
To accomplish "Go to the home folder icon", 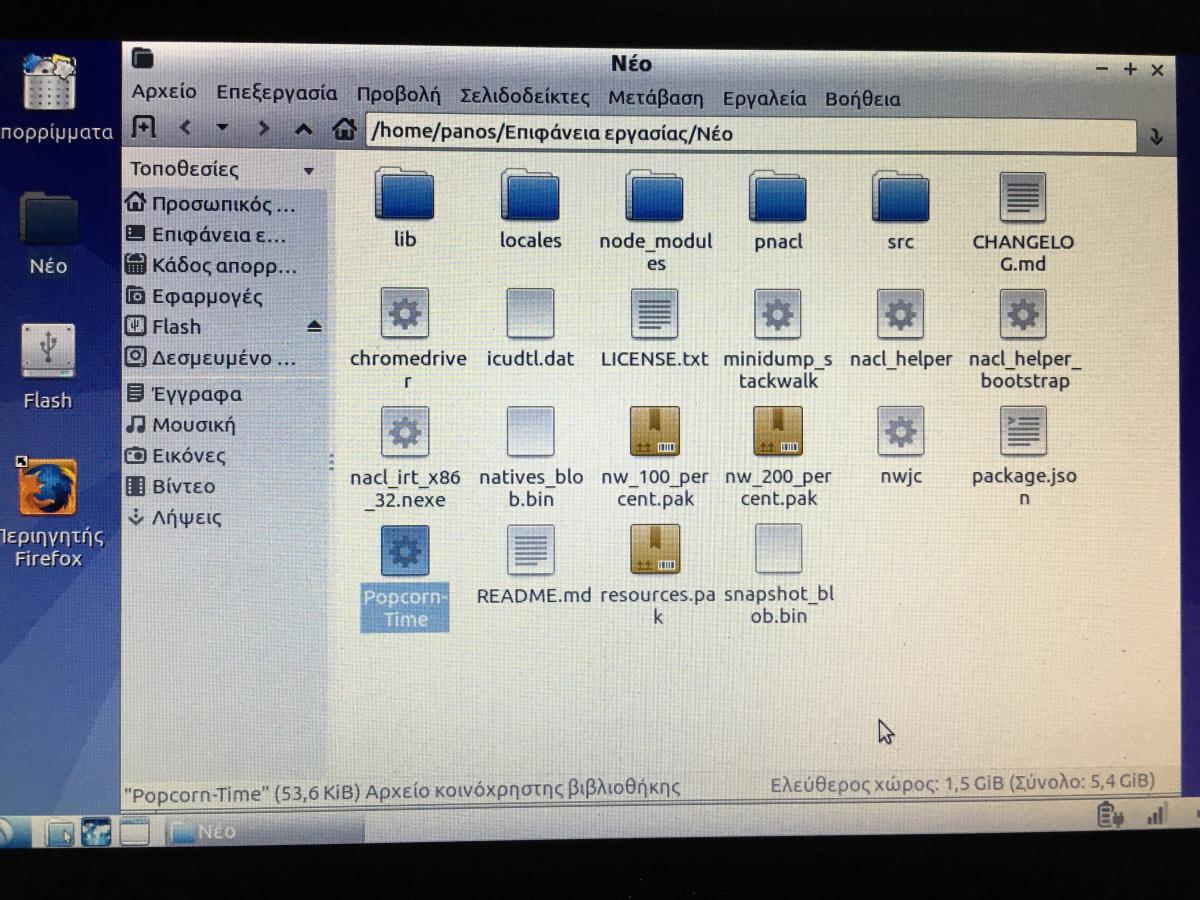I will point(345,129).
